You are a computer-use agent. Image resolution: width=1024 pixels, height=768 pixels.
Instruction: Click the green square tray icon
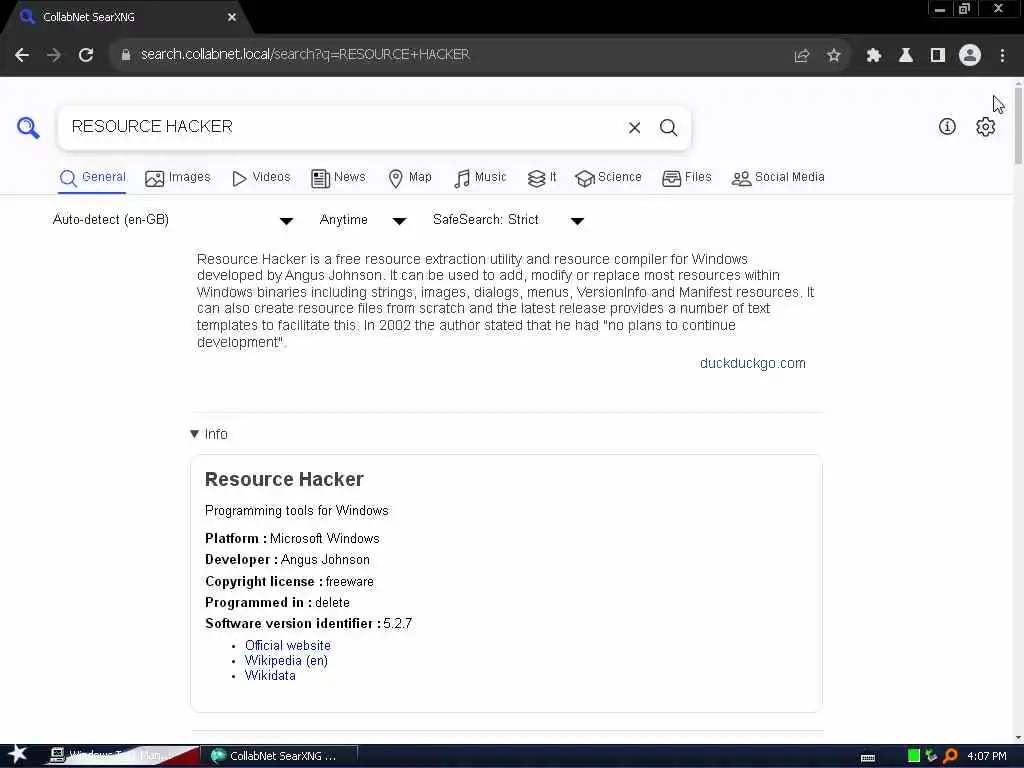(914, 756)
